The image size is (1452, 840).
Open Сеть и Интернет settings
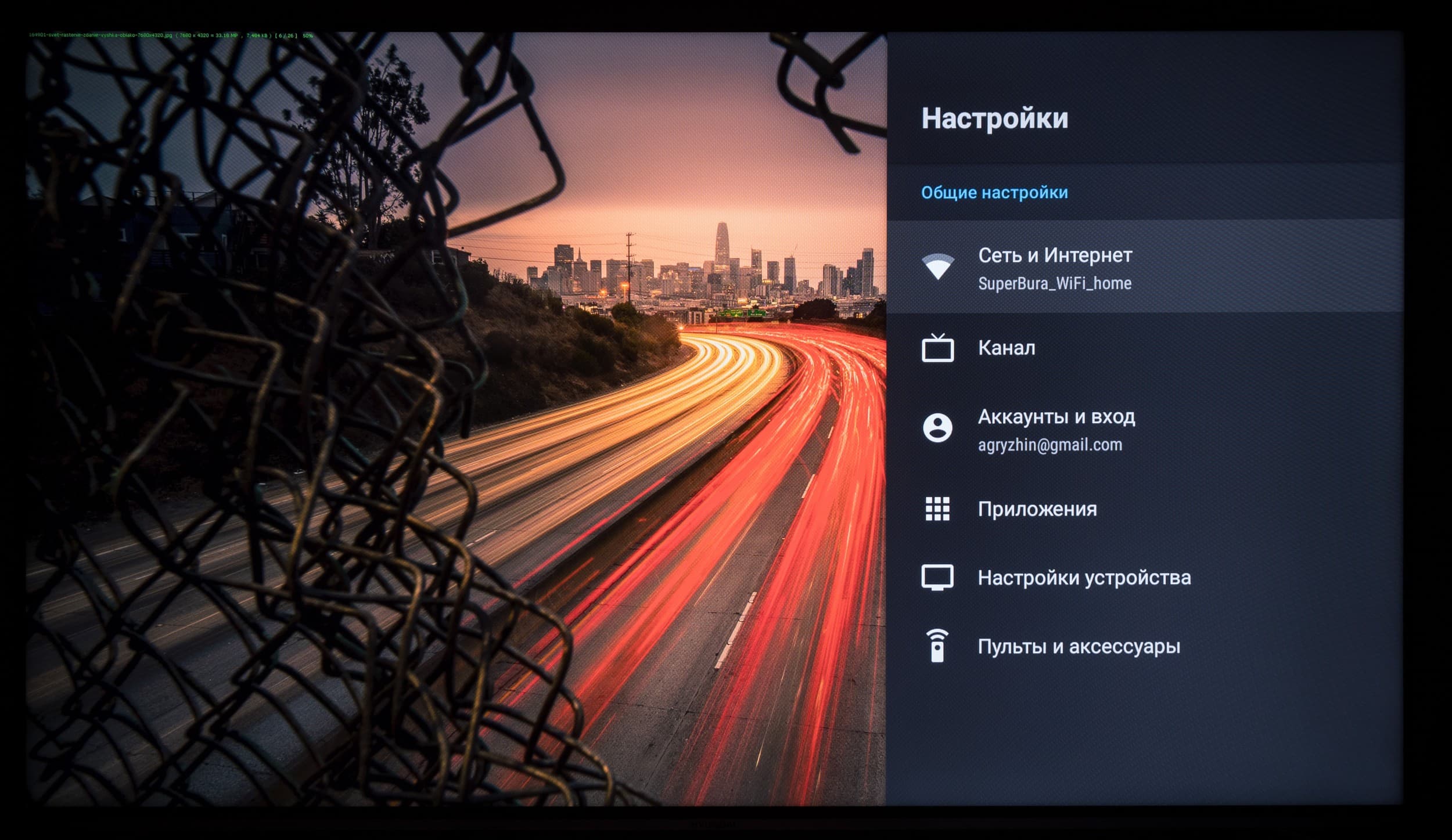click(1055, 255)
